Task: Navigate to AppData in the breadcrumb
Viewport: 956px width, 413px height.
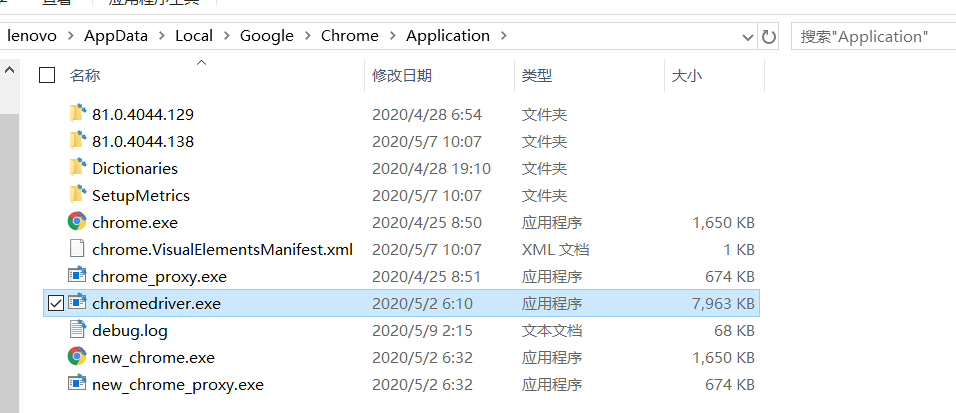Action: pyautogui.click(x=118, y=36)
